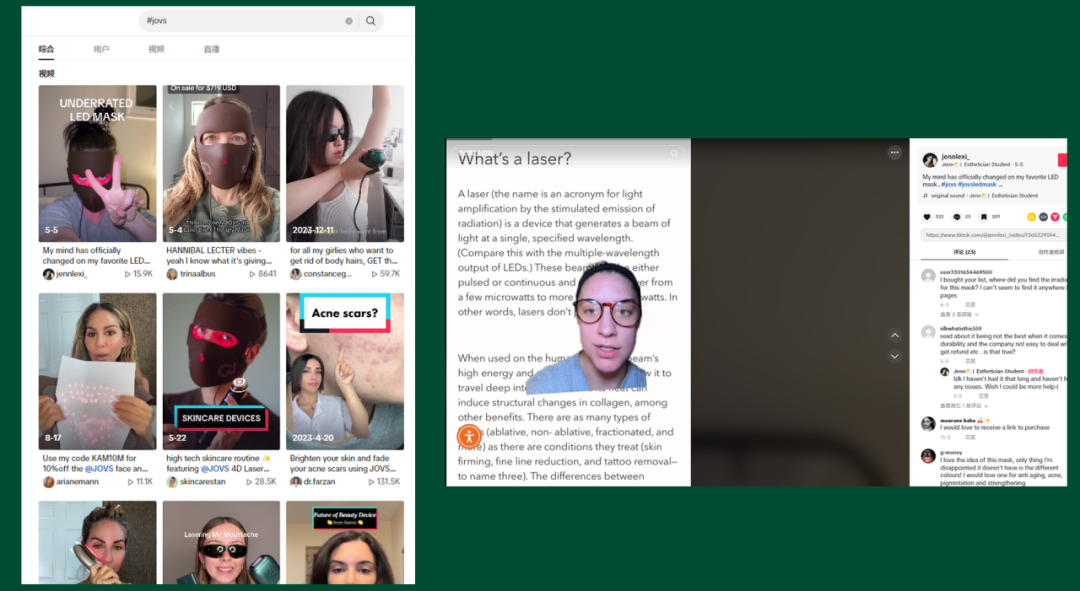Click the trinaalbus avatar icon

click(x=172, y=274)
